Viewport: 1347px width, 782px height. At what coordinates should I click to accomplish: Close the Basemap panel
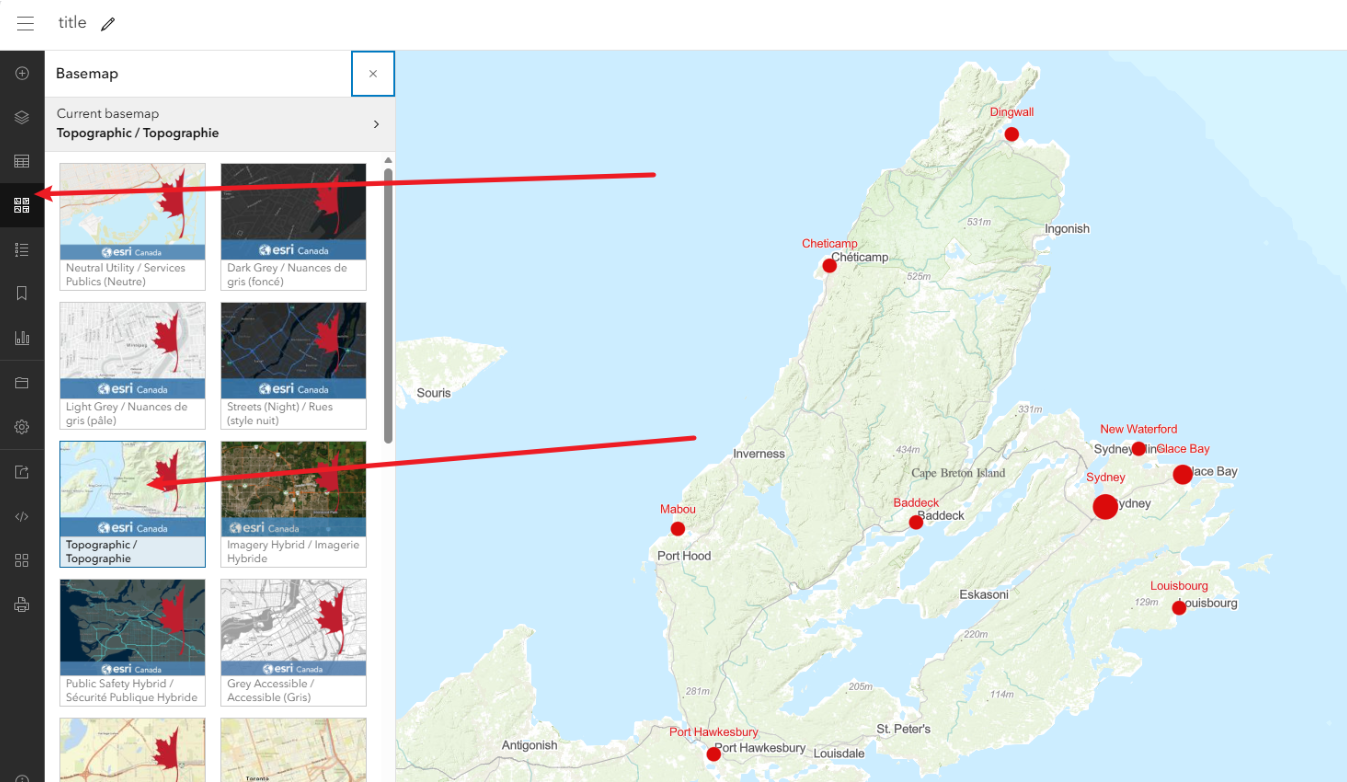pyautogui.click(x=373, y=74)
